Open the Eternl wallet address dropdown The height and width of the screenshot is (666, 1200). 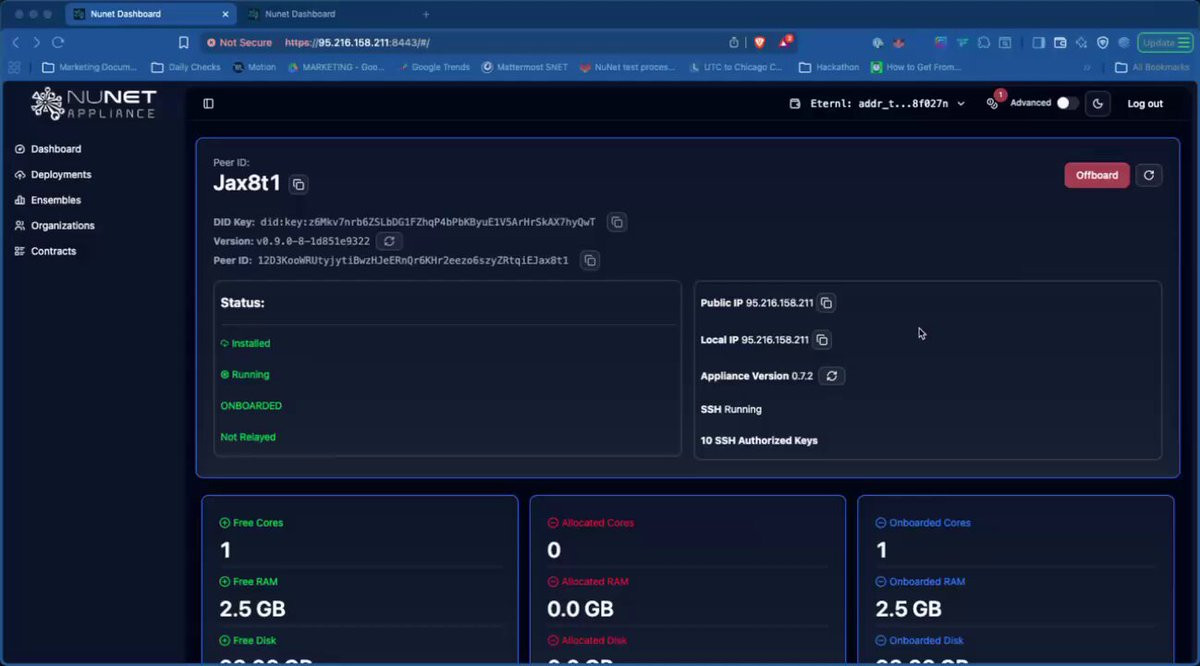click(x=878, y=103)
